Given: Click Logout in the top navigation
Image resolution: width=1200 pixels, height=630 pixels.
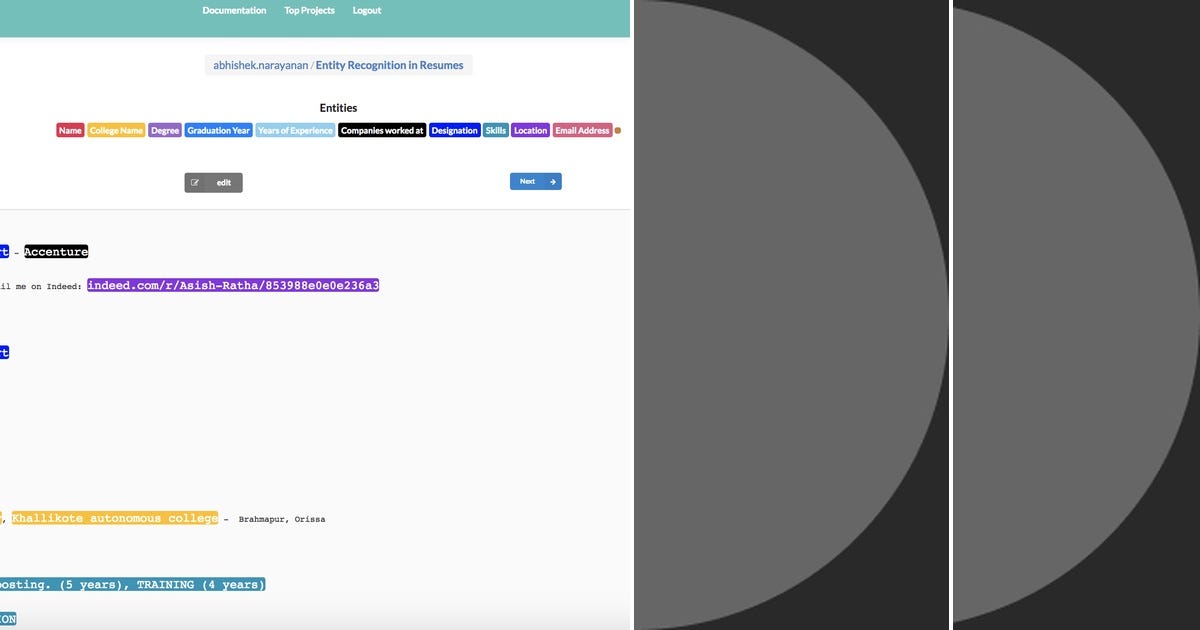Looking at the screenshot, I should click(x=366, y=10).
